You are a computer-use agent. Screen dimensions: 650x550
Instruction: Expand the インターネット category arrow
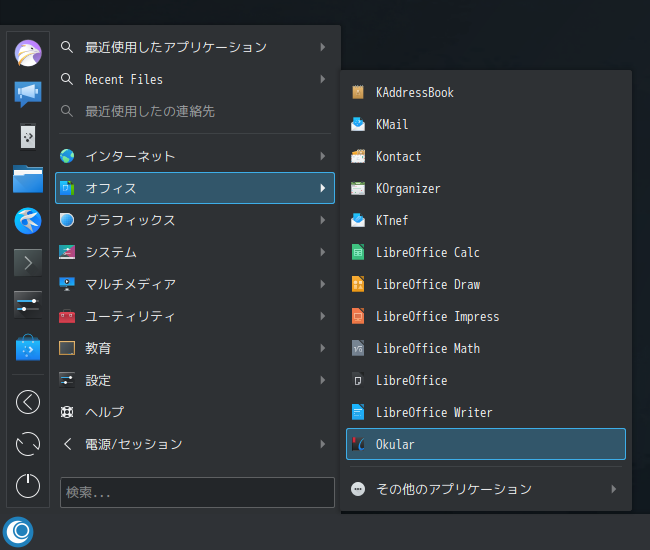tap(323, 156)
